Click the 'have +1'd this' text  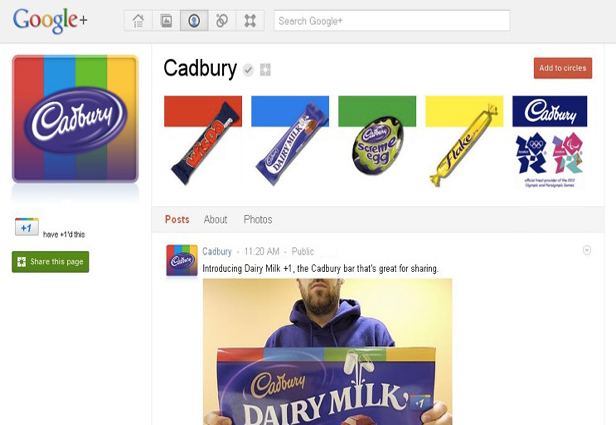tap(64, 234)
